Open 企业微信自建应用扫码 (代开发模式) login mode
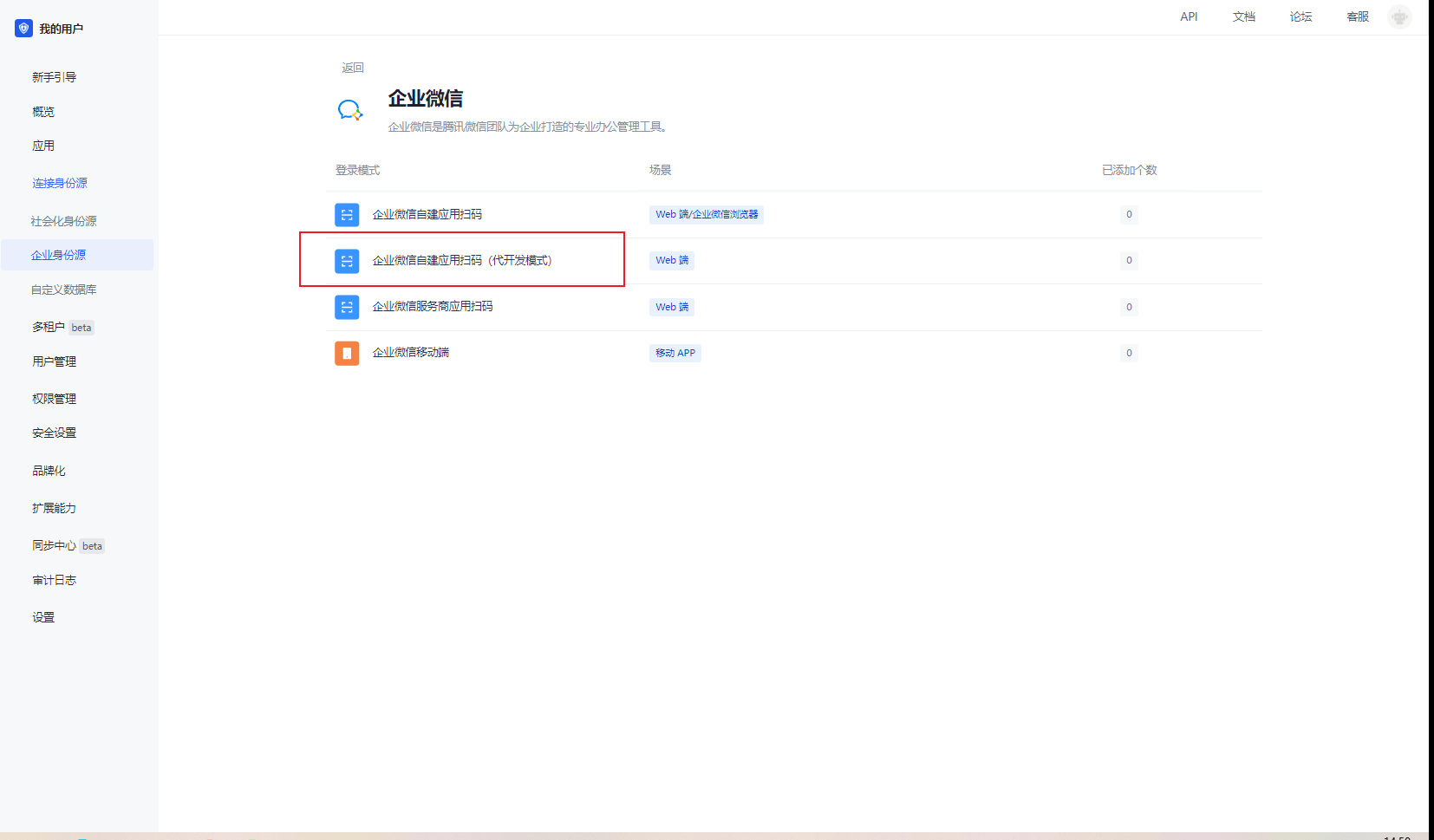Screen dimensions: 1434x840 point(461,260)
